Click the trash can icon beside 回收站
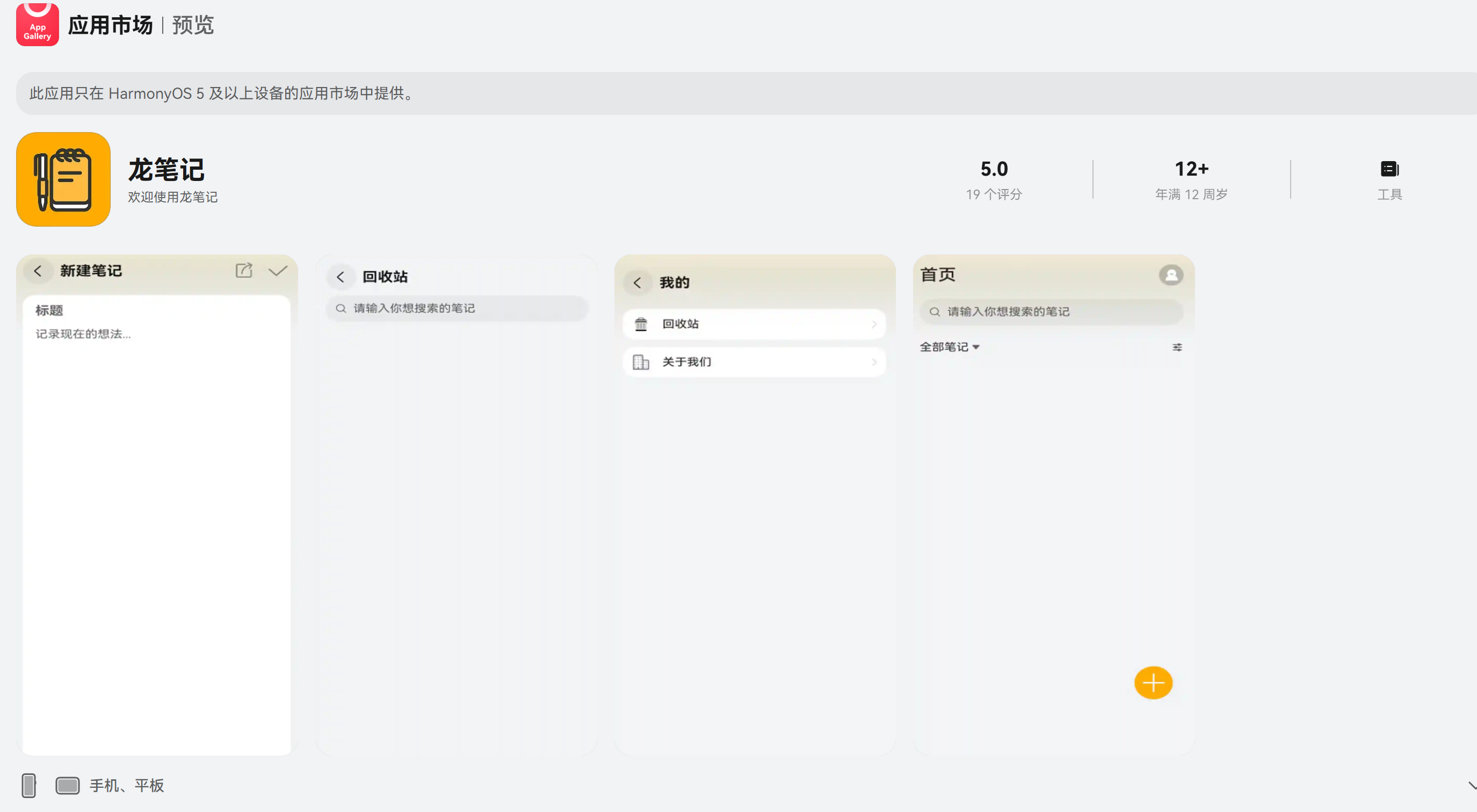Screen dimensions: 1477x812 640,324
